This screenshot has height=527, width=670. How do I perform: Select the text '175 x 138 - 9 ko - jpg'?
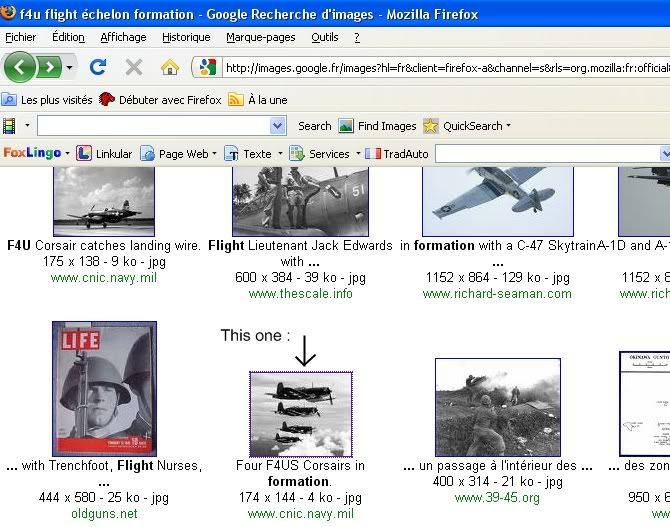[104, 262]
